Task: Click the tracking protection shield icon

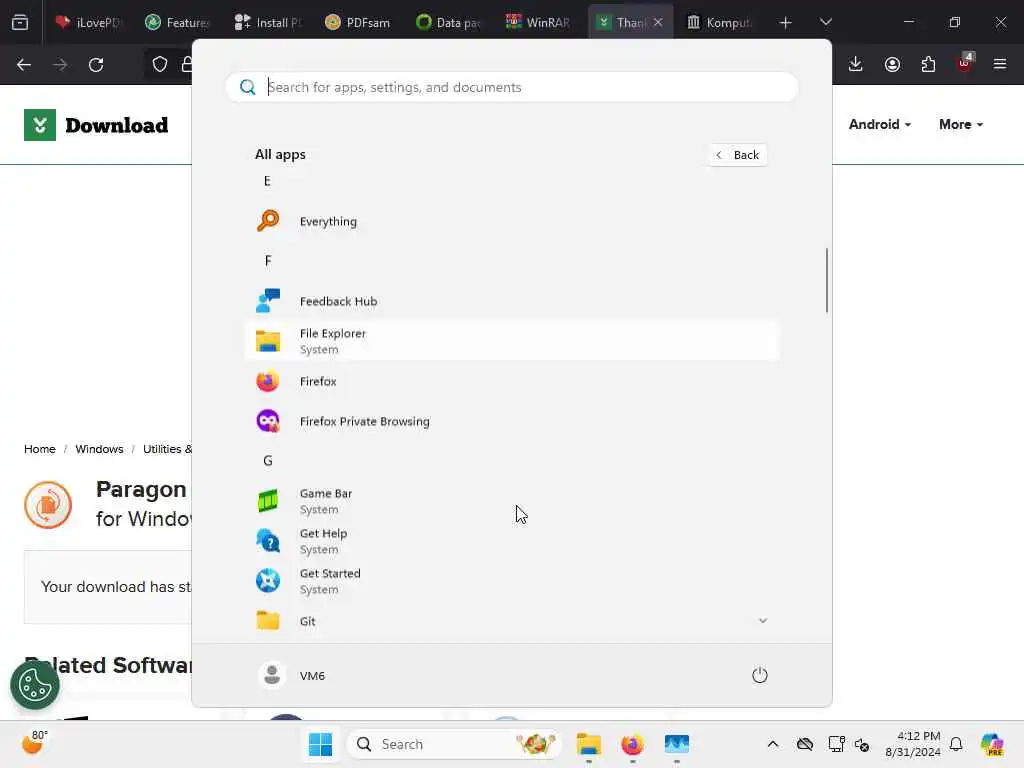Action: 160,65
